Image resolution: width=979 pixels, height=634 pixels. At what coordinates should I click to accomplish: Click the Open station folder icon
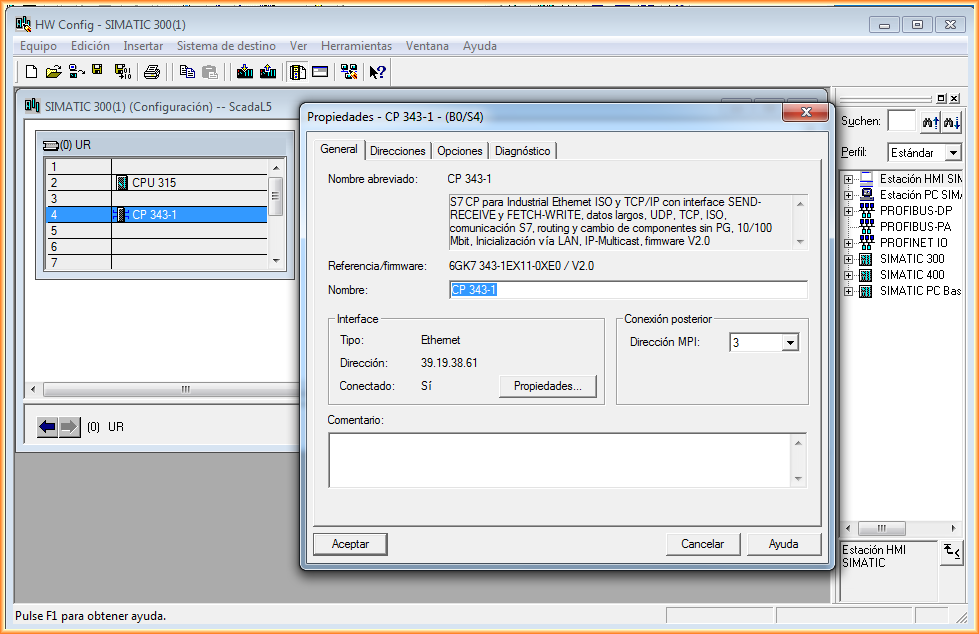pyautogui.click(x=54, y=71)
